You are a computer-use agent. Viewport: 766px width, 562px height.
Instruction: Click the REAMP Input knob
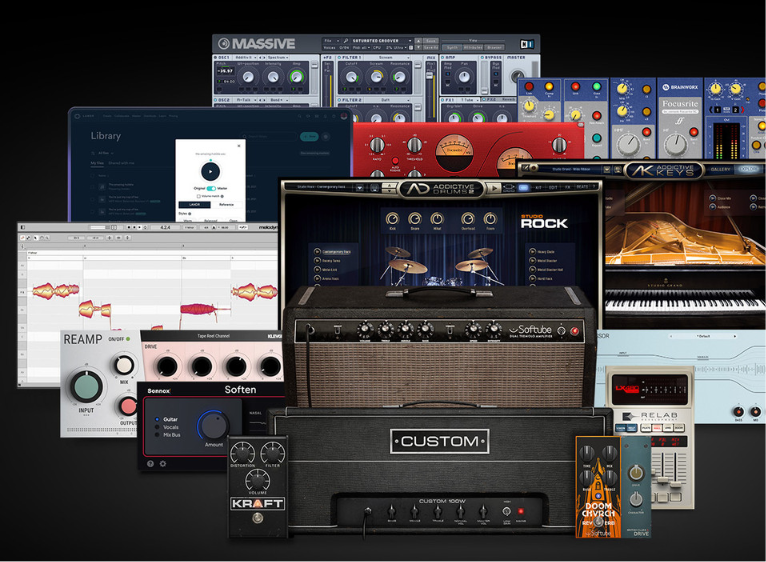tap(86, 386)
